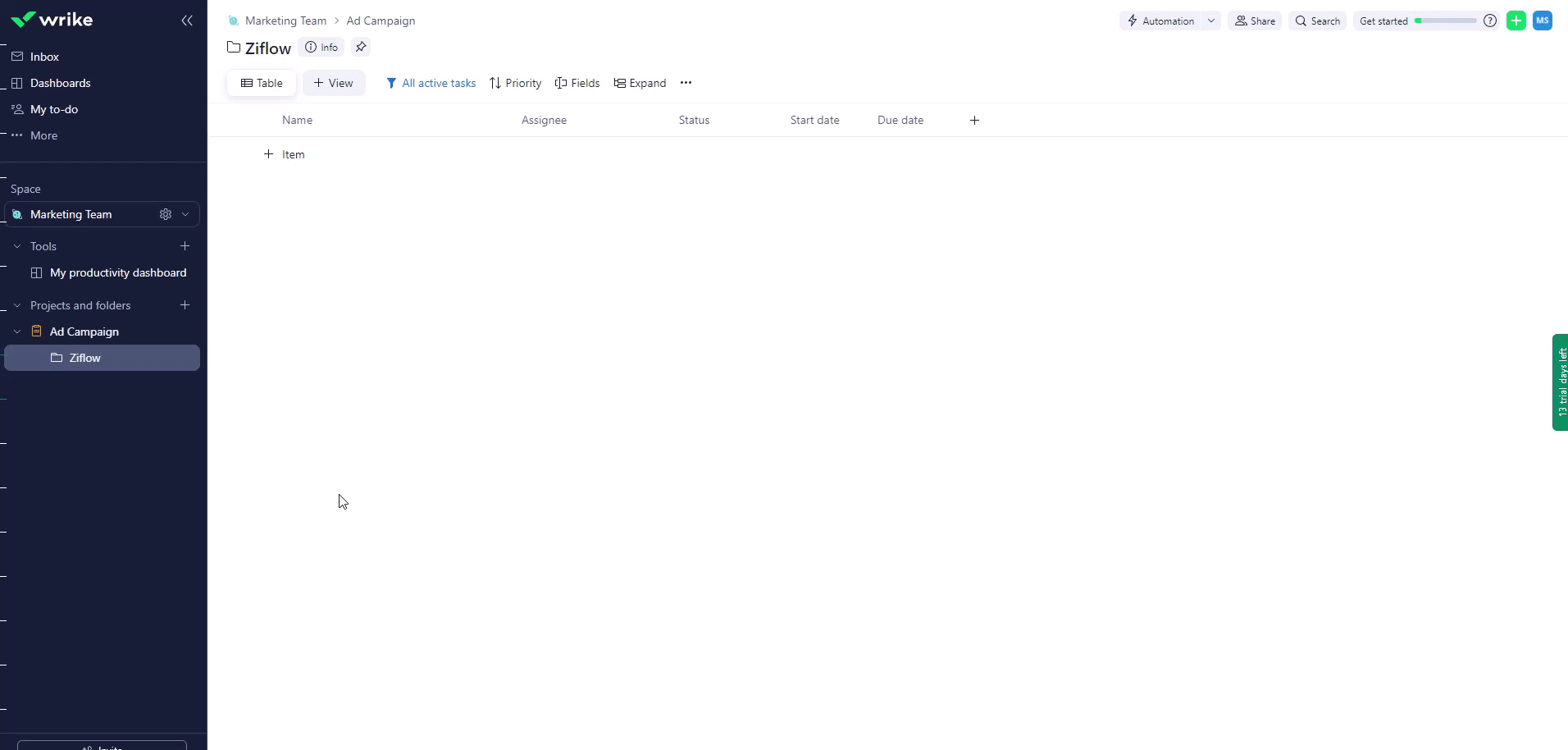Open Inbox in the sidebar

coord(44,57)
